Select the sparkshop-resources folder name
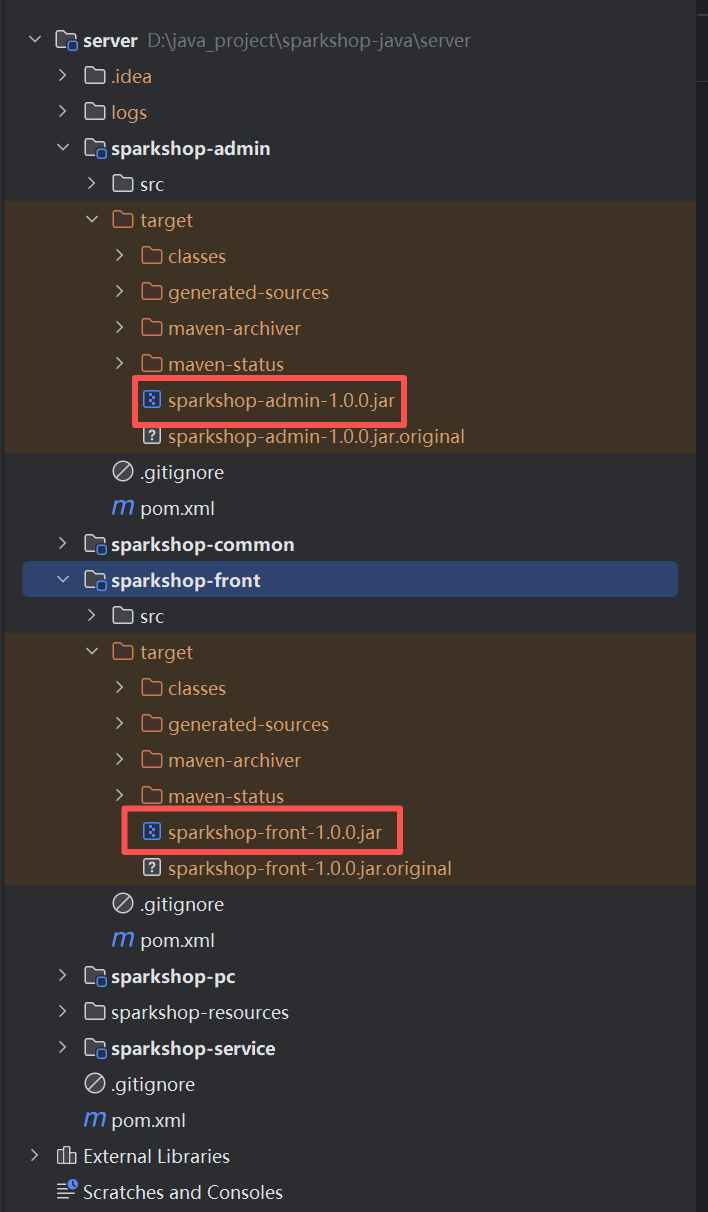The width and height of the screenshot is (708, 1212). [200, 1012]
